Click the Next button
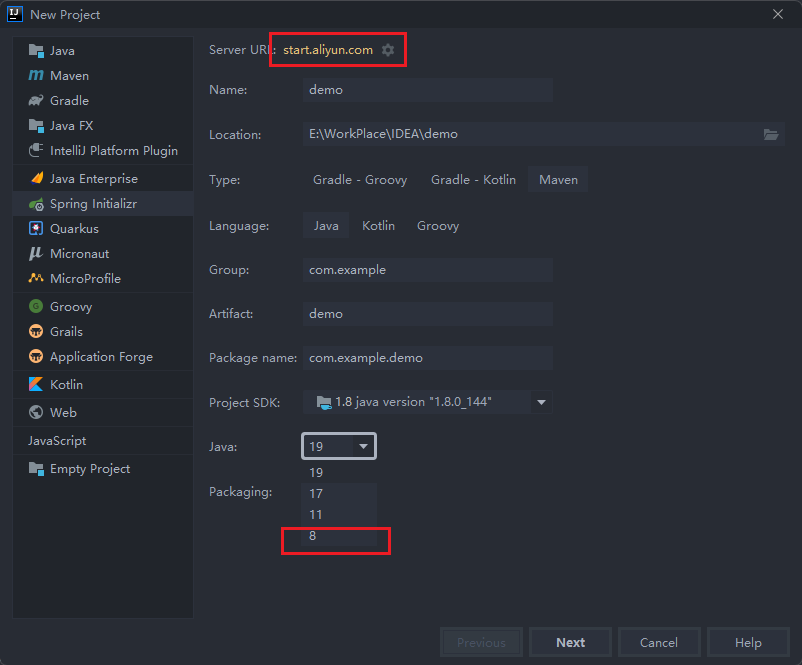This screenshot has width=802, height=665. (570, 642)
